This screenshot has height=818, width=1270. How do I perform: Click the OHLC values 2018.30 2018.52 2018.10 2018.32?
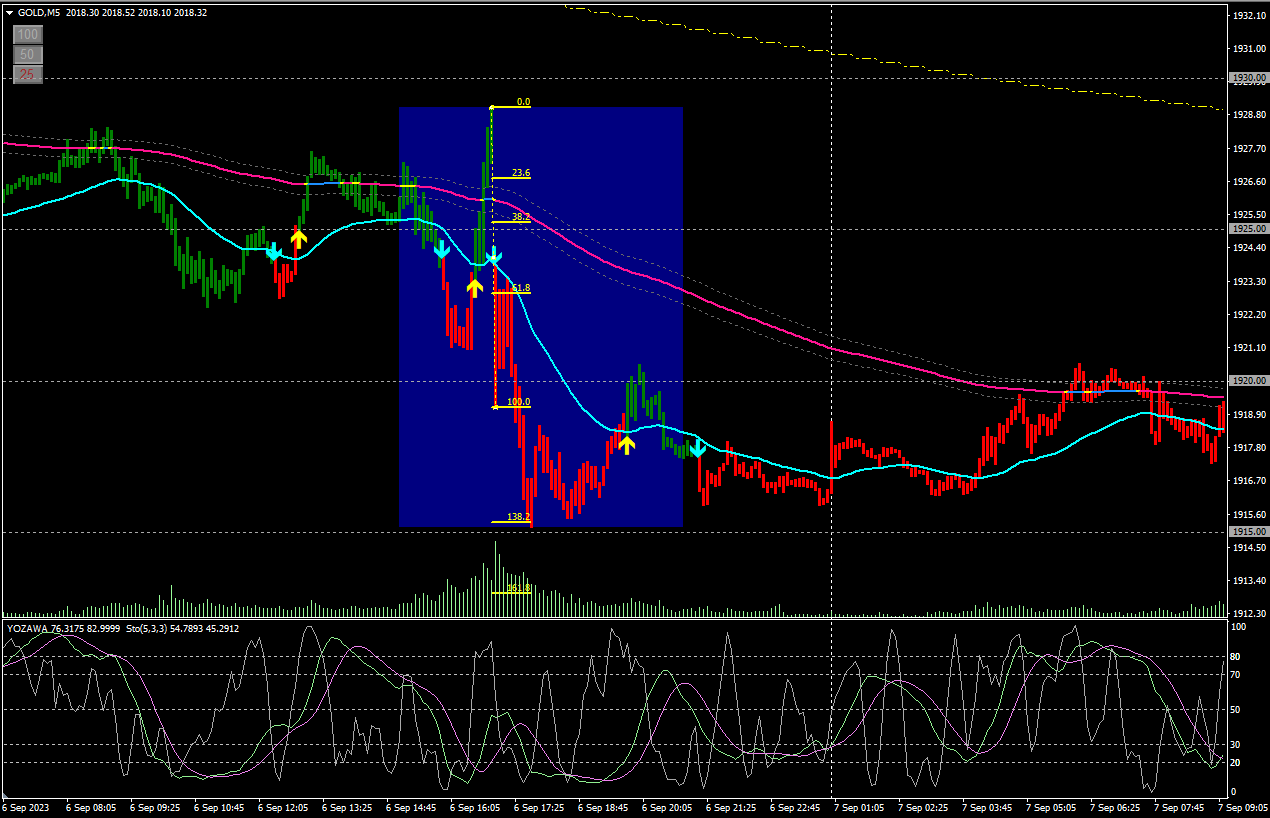(136, 12)
